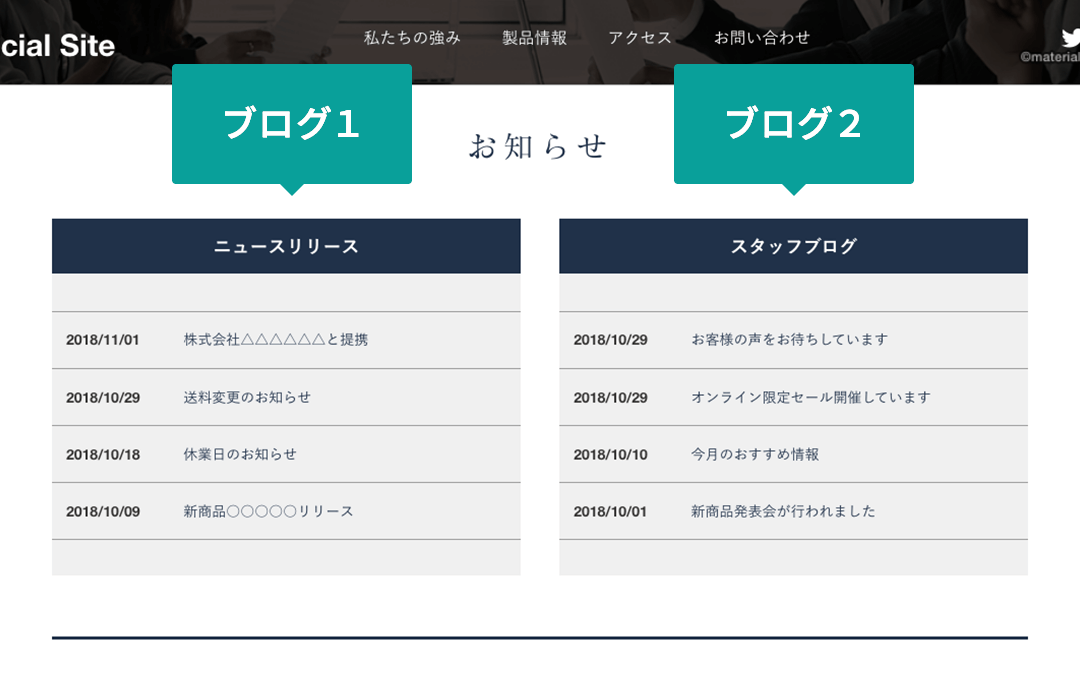
Task: Select the スタッフブログ section header
Action: tap(794, 245)
